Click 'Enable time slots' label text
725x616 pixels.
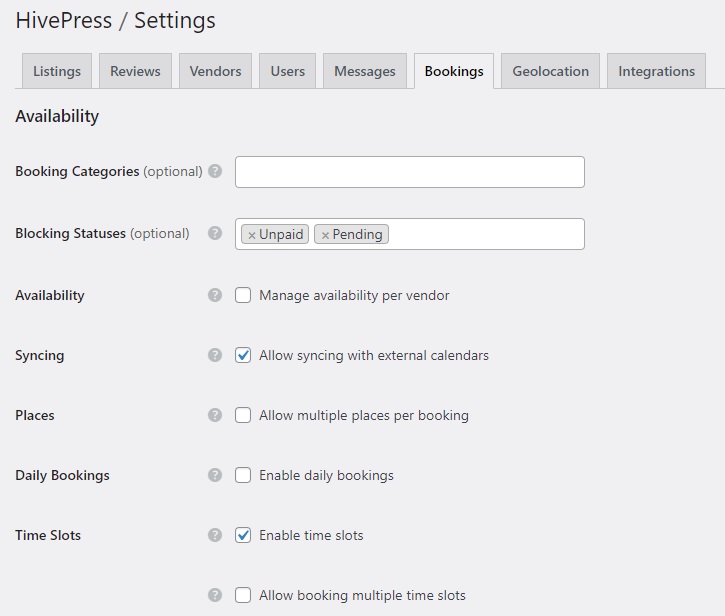coord(311,535)
